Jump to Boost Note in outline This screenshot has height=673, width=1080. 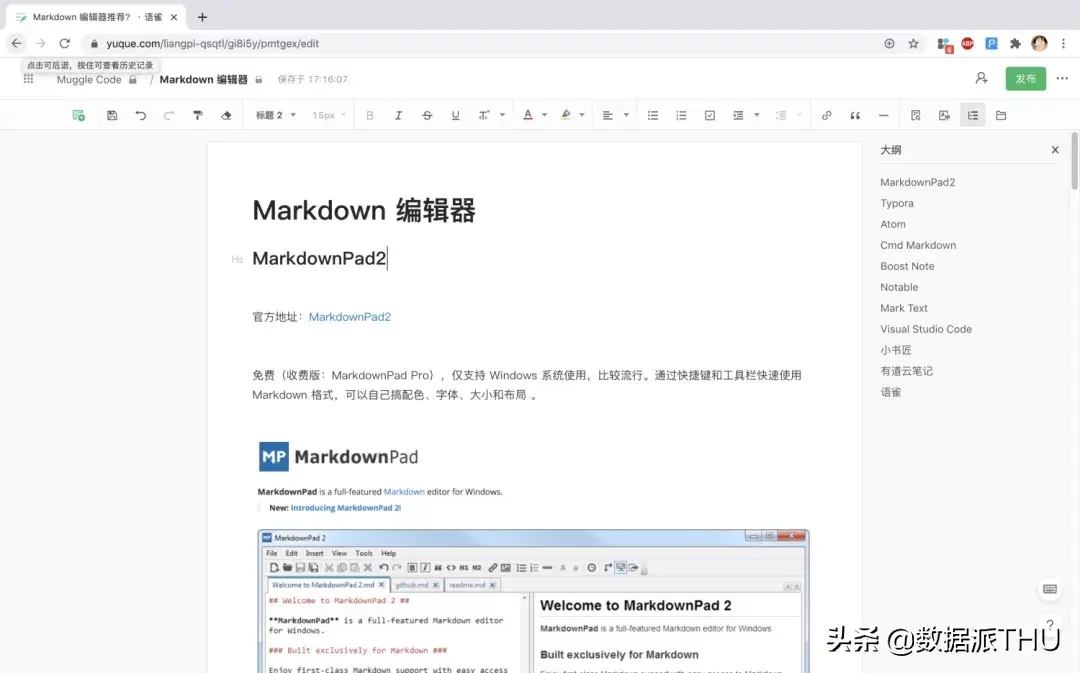pyautogui.click(x=907, y=266)
